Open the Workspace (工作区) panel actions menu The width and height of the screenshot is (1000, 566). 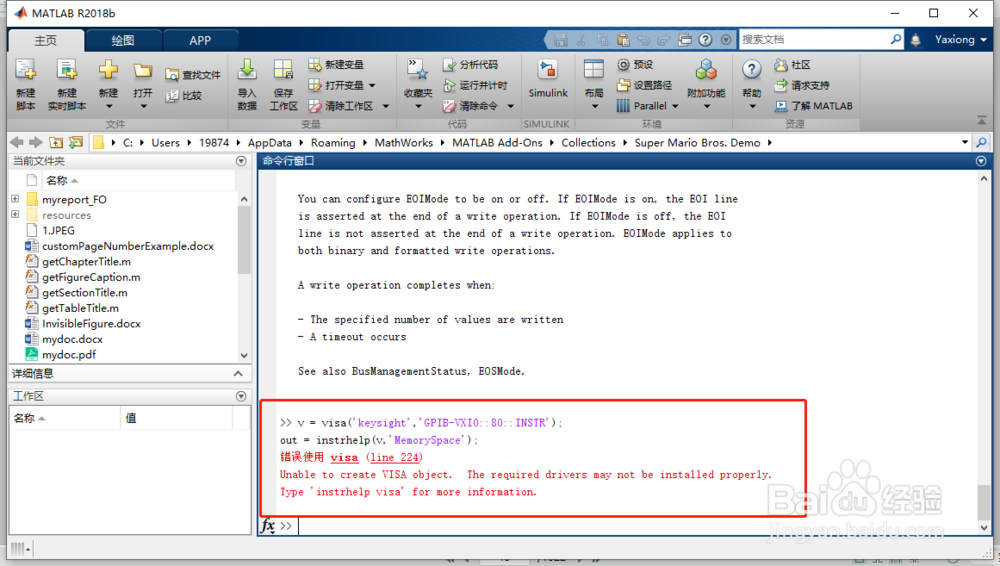(241, 396)
